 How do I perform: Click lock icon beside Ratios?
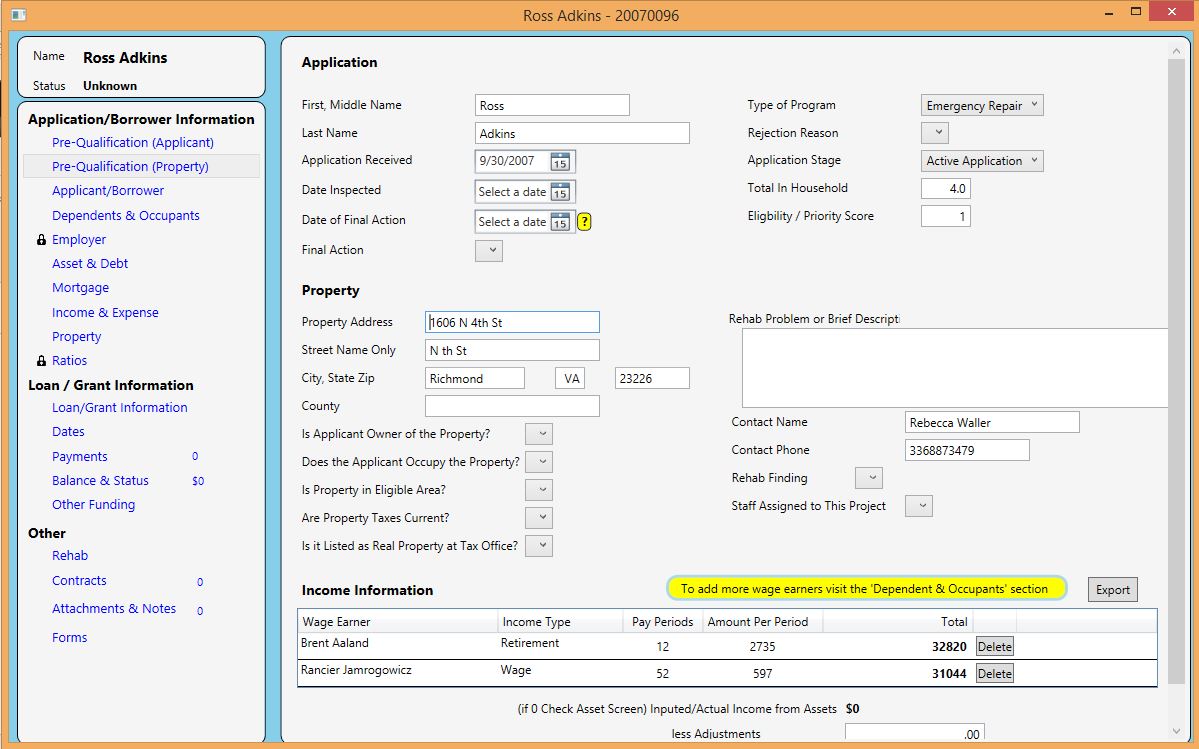pos(41,361)
